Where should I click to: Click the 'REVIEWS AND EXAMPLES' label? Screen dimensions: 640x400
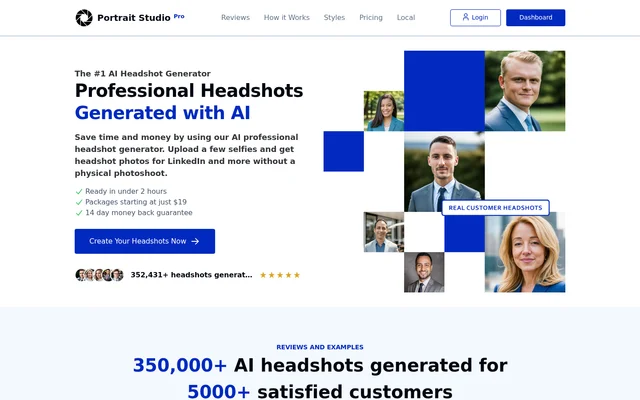tap(320, 347)
